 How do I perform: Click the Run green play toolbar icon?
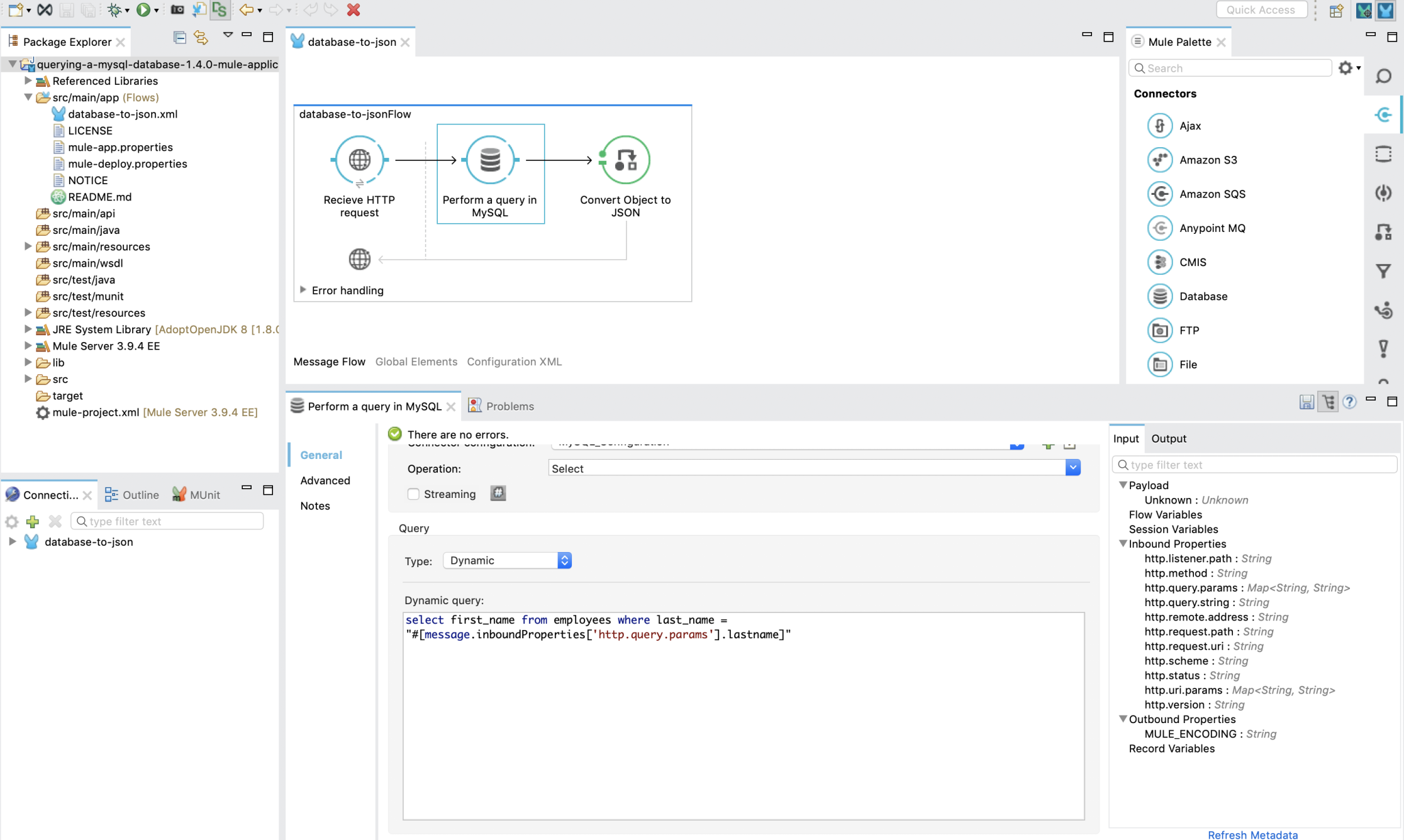143,9
